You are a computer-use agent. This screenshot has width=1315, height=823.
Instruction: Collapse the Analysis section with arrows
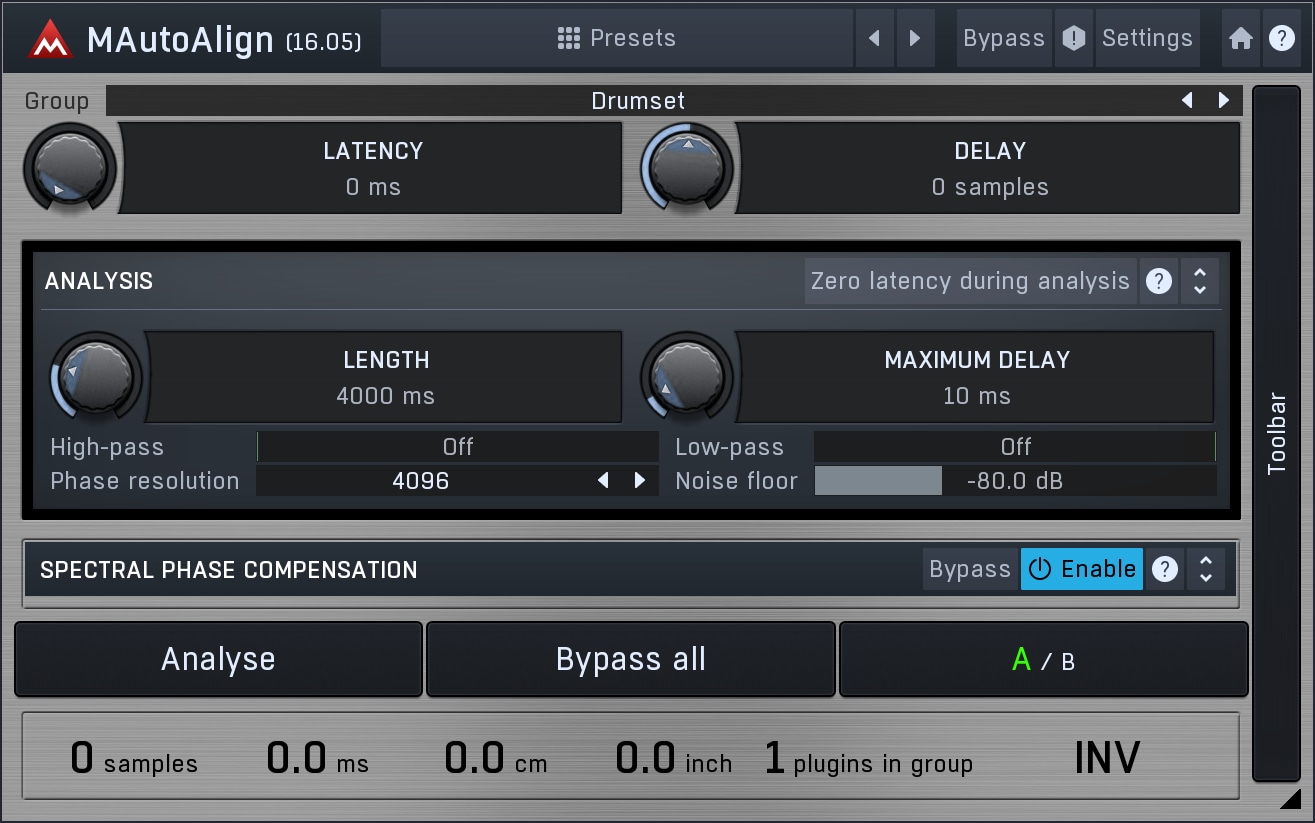click(x=1200, y=282)
